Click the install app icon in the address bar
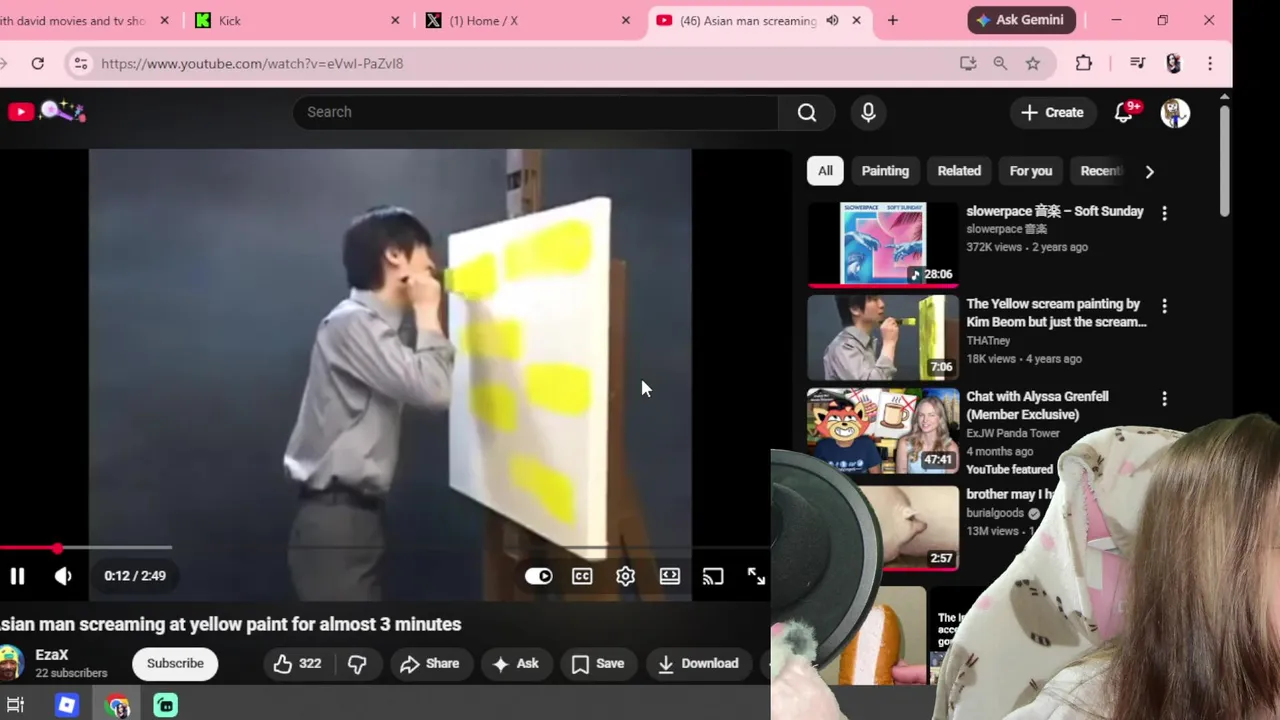The image size is (1280, 720). (967, 63)
